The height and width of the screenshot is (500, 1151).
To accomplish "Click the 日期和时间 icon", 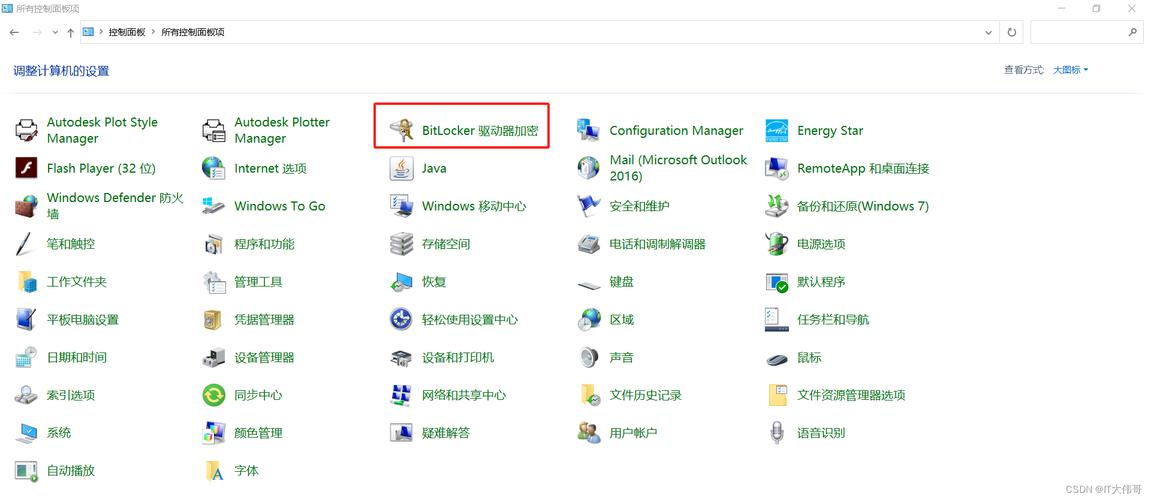I will point(26,358).
